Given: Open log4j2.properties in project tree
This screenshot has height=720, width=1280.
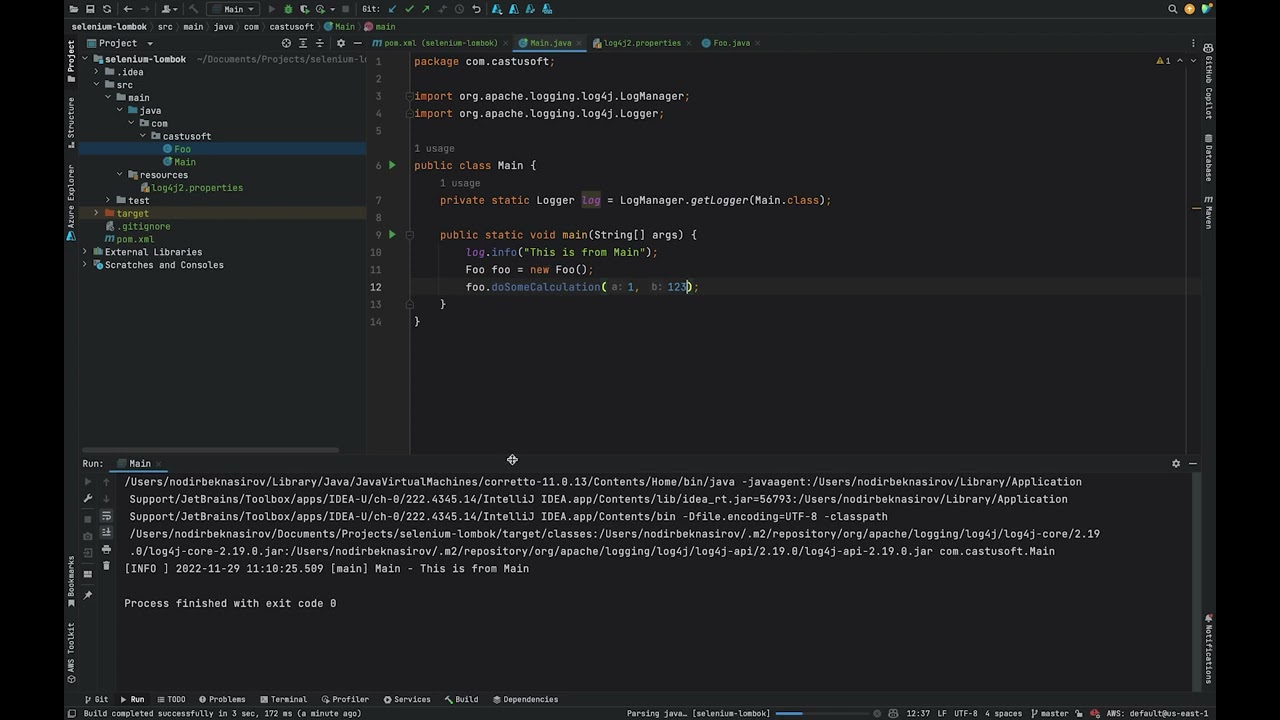Looking at the screenshot, I should point(191,188).
